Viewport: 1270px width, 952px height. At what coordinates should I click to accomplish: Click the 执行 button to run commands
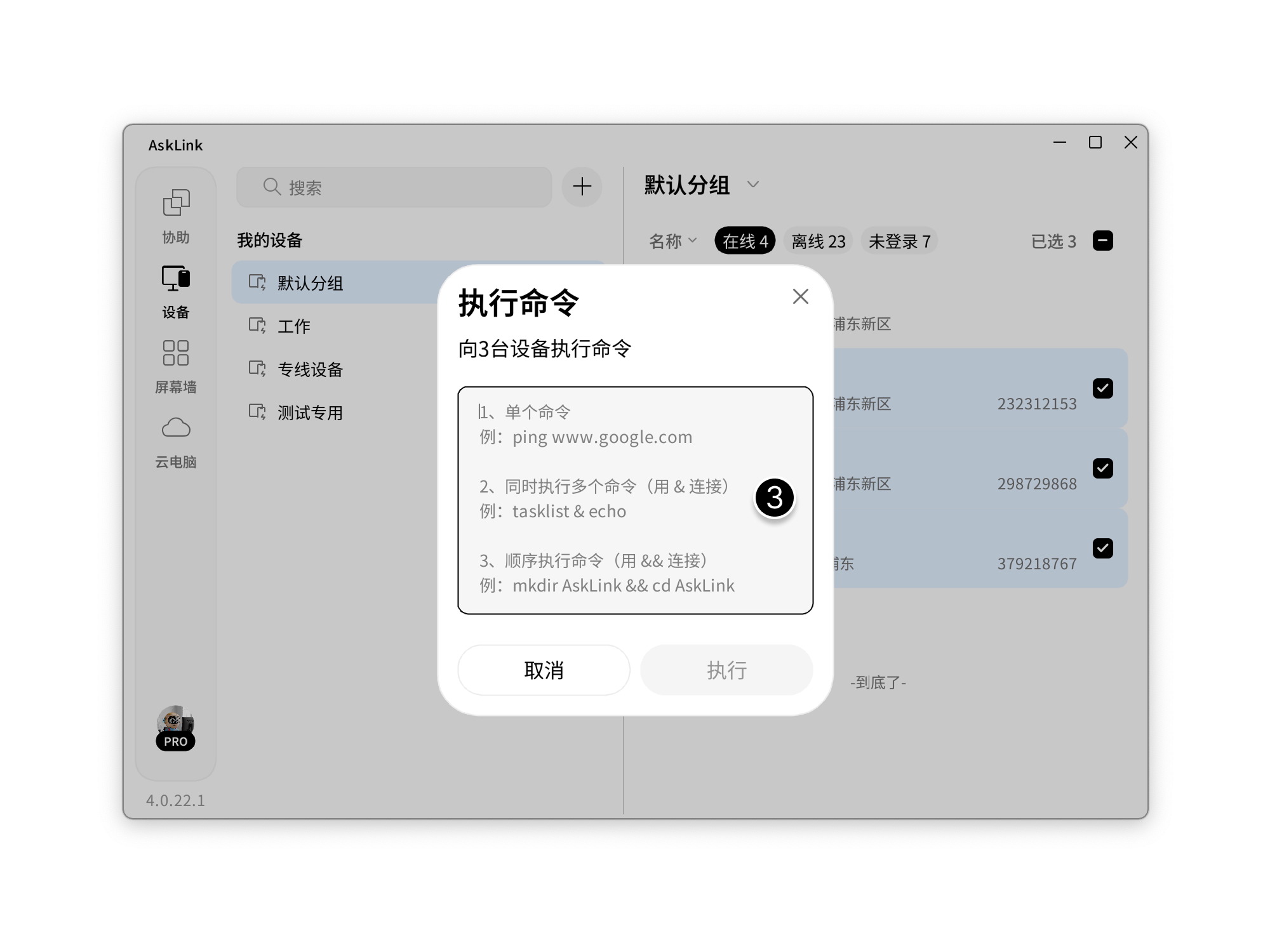(726, 670)
